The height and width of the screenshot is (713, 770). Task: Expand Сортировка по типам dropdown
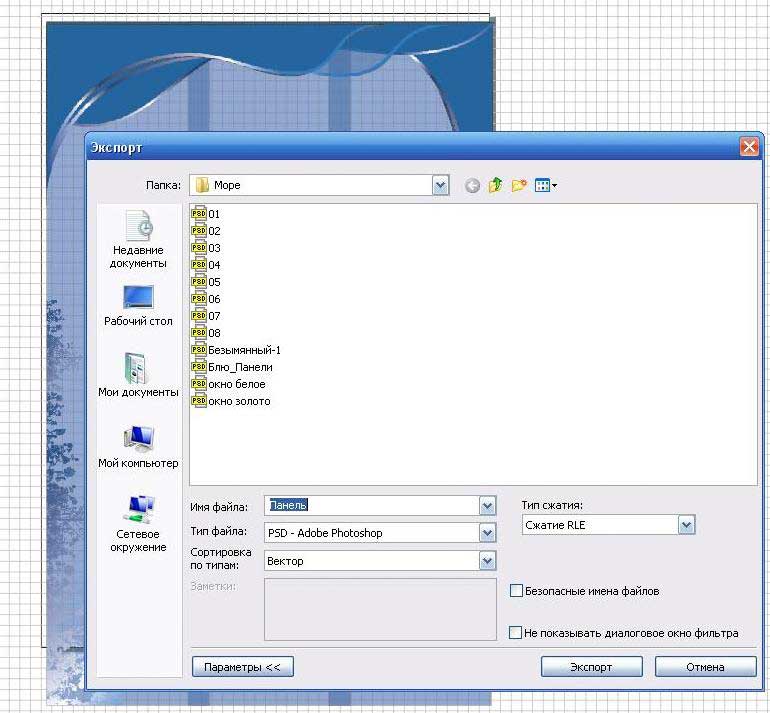pos(487,561)
